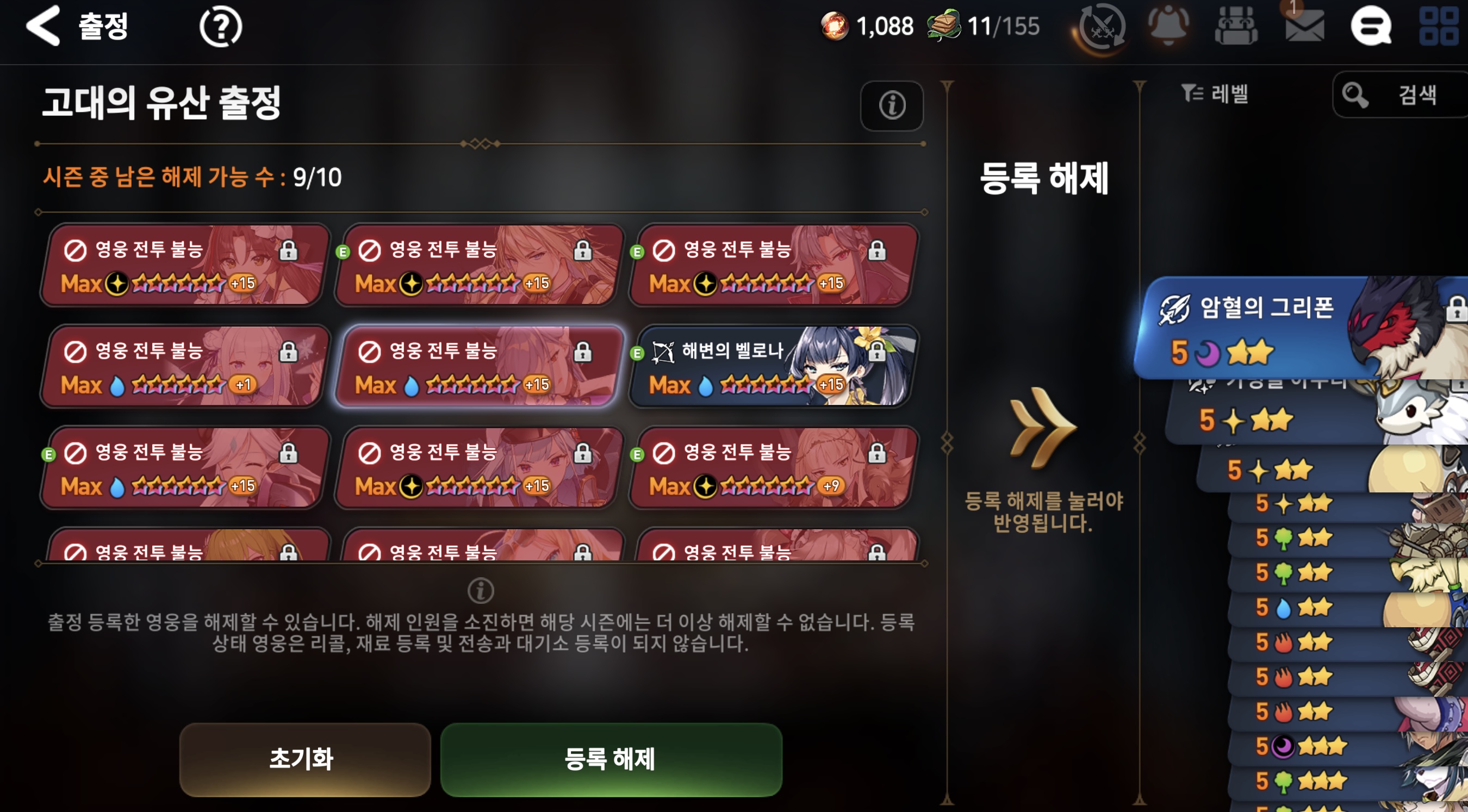Click the green 등록 해제 button
Image resolution: width=1468 pixels, height=812 pixels.
point(611,759)
